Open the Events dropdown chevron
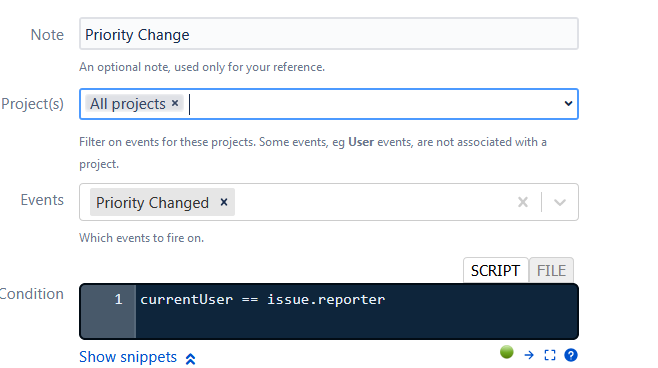 [560, 202]
